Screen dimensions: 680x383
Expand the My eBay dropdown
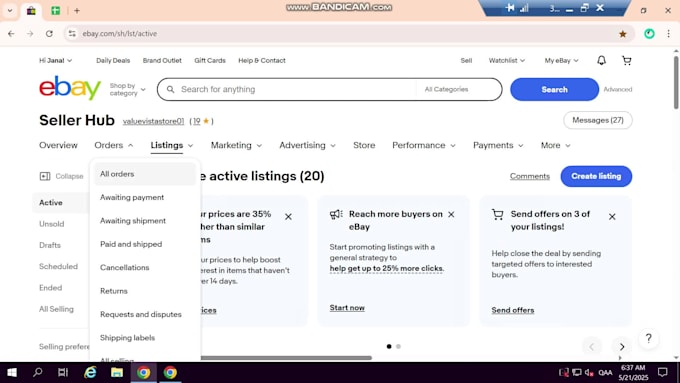pyautogui.click(x=561, y=60)
